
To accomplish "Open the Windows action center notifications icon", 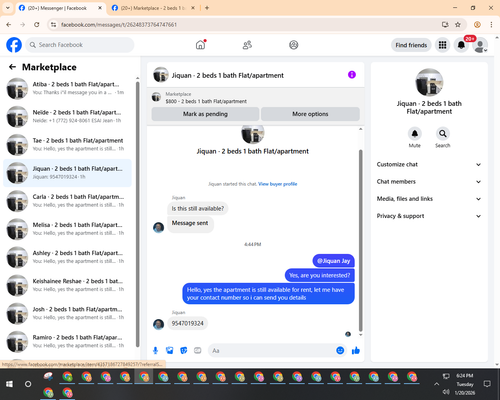I will pyautogui.click(x=487, y=384).
